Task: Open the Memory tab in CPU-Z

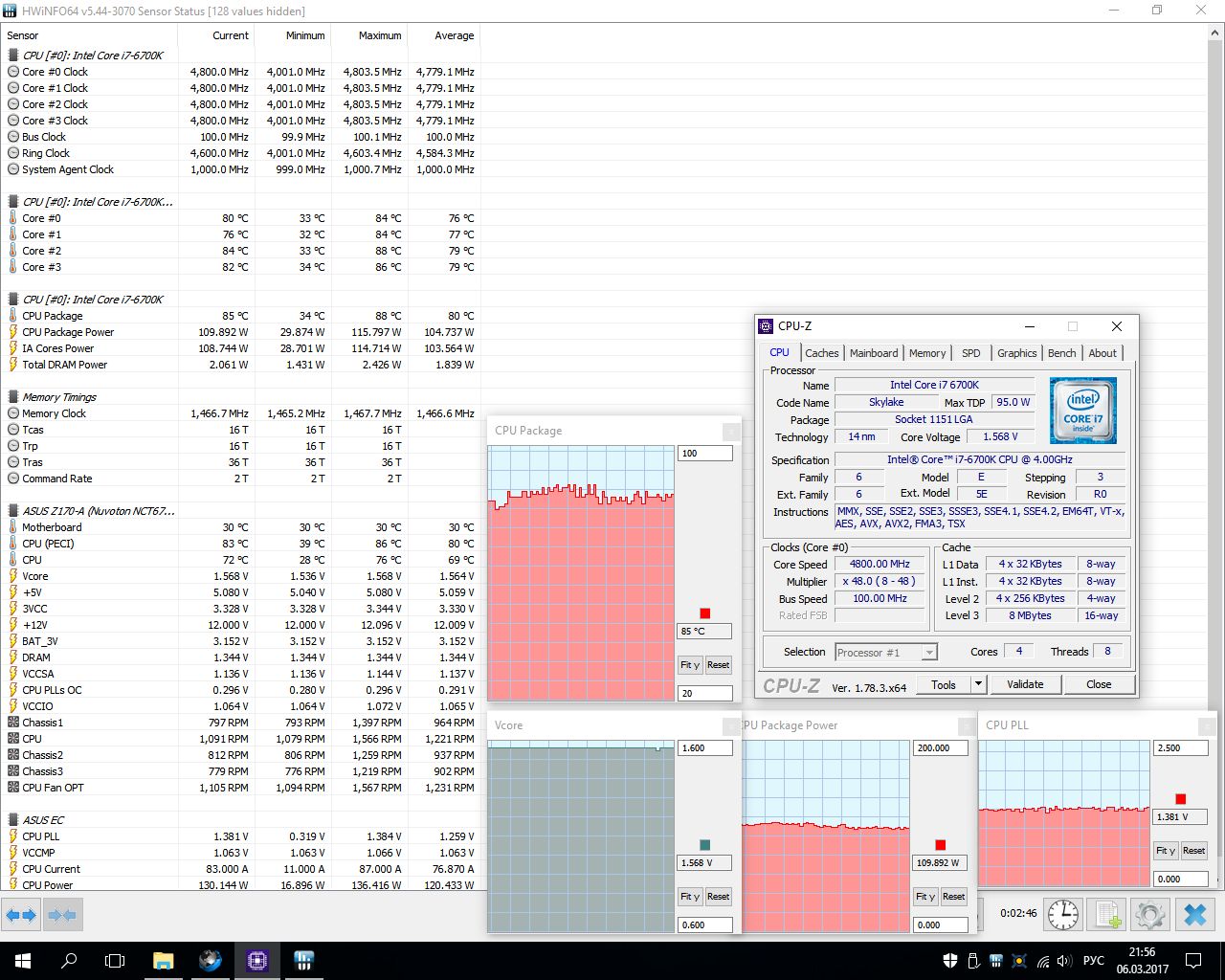Action: pyautogui.click(x=927, y=353)
